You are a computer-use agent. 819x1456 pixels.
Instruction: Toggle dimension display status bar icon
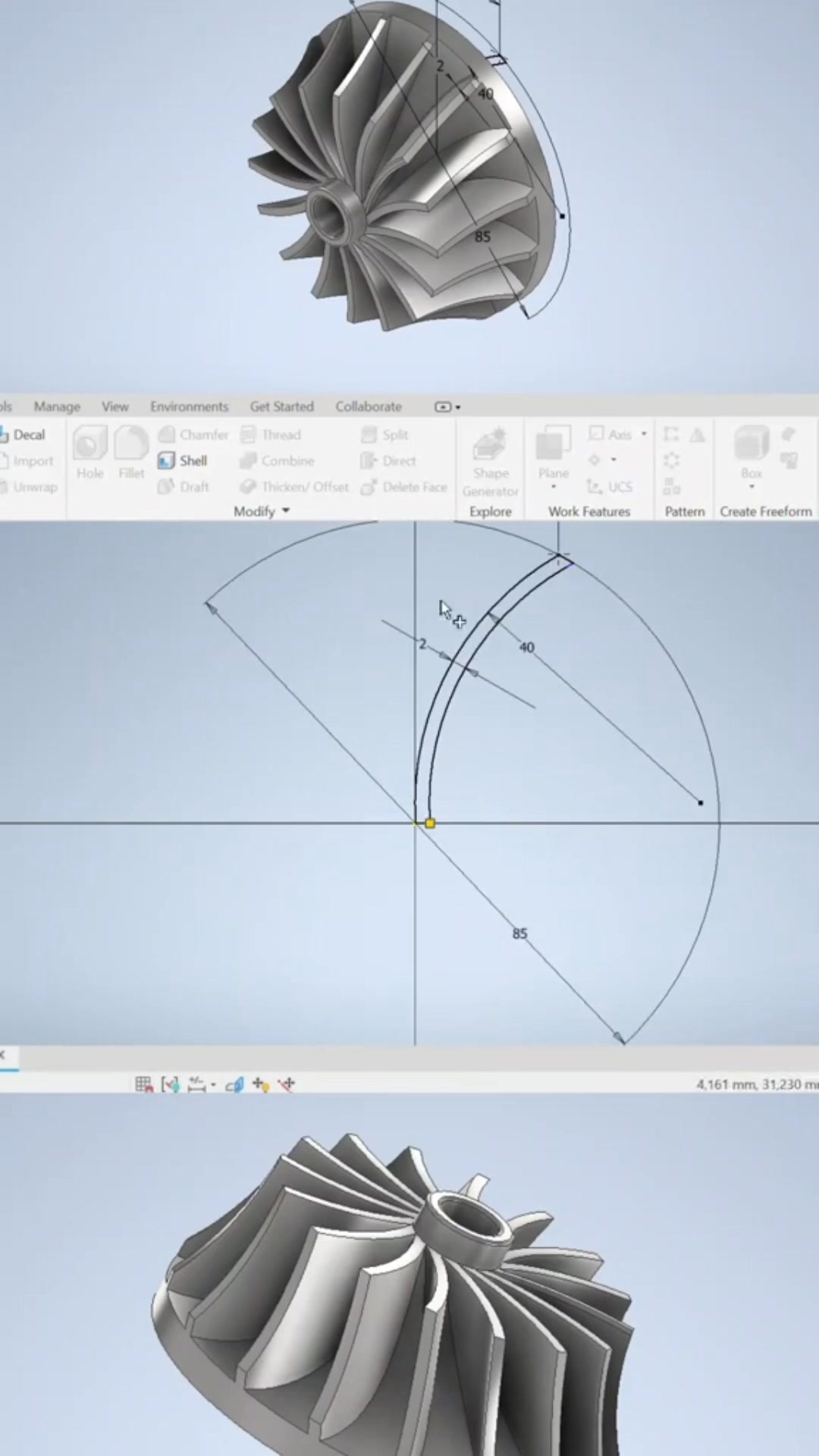196,1084
